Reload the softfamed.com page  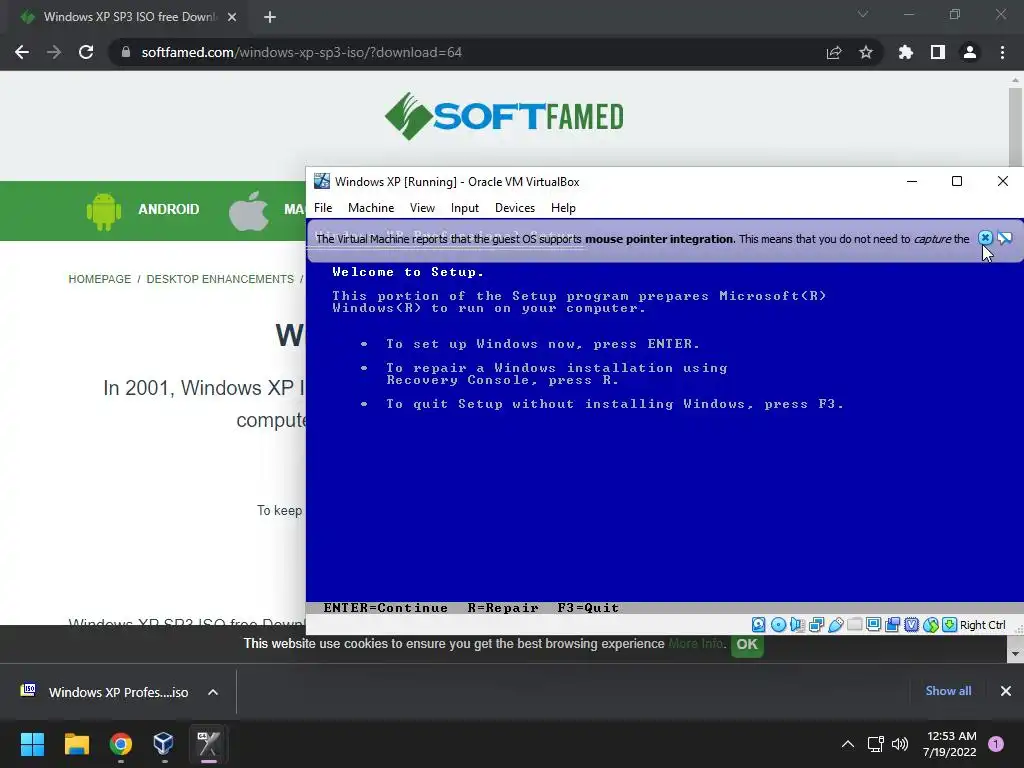coord(86,52)
